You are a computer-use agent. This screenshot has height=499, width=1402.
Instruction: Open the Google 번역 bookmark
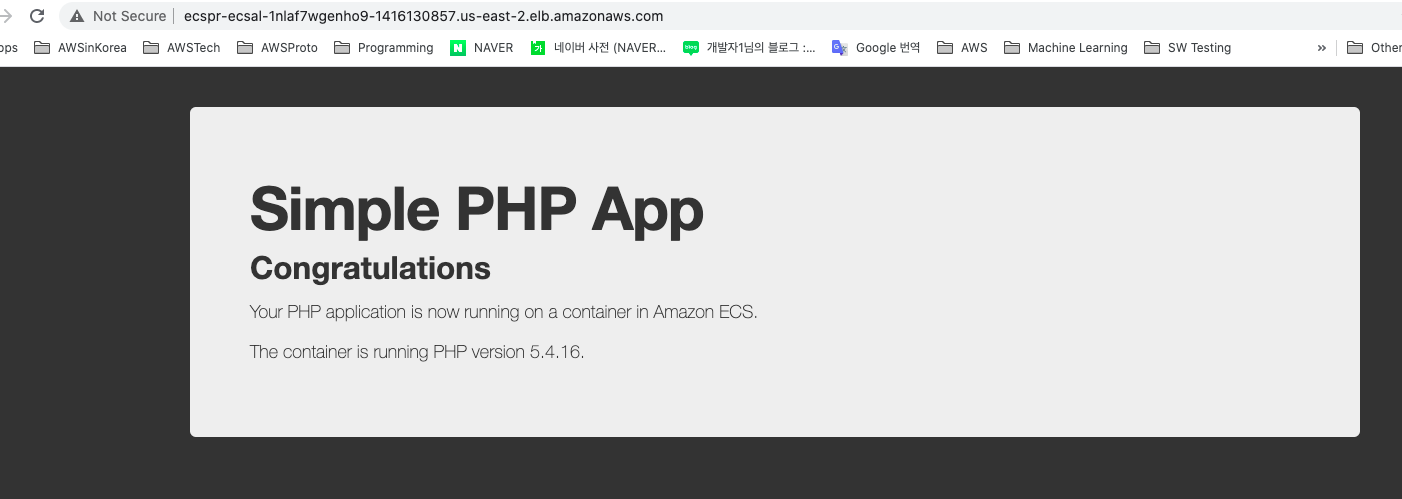[x=876, y=47]
